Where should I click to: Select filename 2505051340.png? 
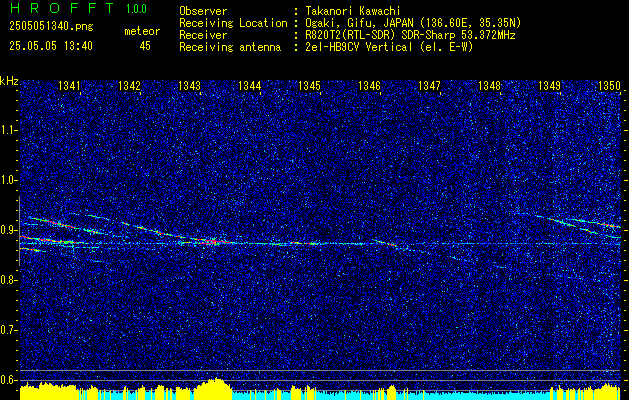pyautogui.click(x=51, y=27)
